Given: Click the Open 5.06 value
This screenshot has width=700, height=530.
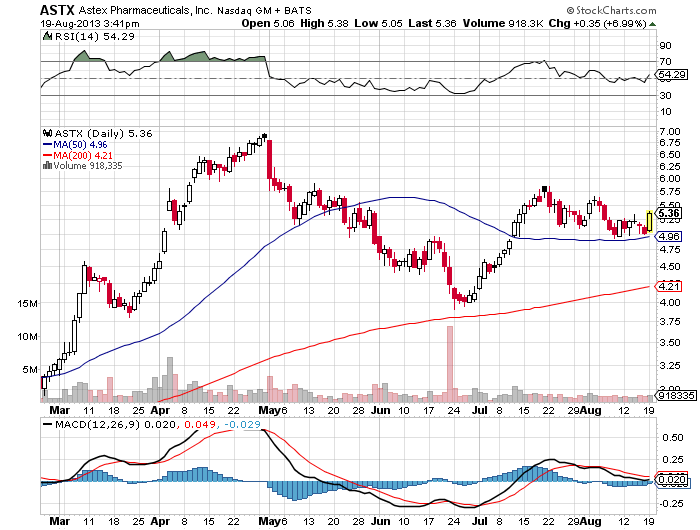Looking at the screenshot, I should pos(268,23).
